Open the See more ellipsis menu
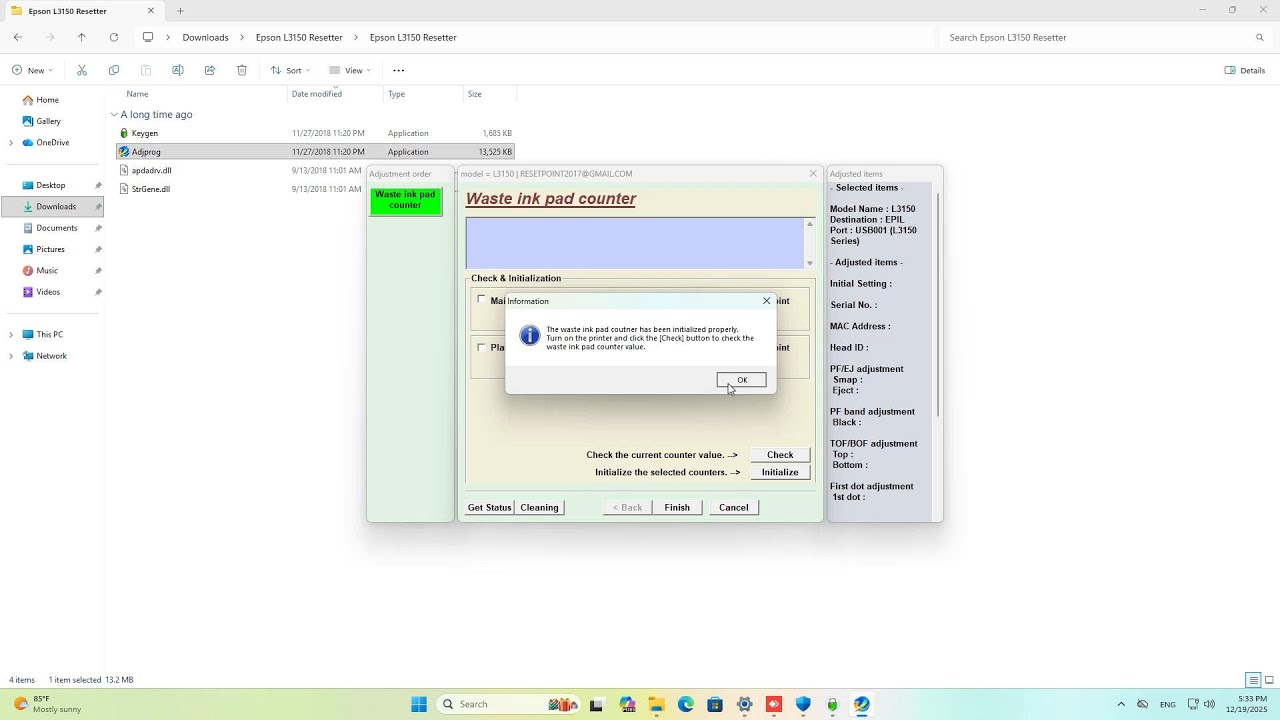Image resolution: width=1280 pixels, height=720 pixels. (x=398, y=70)
